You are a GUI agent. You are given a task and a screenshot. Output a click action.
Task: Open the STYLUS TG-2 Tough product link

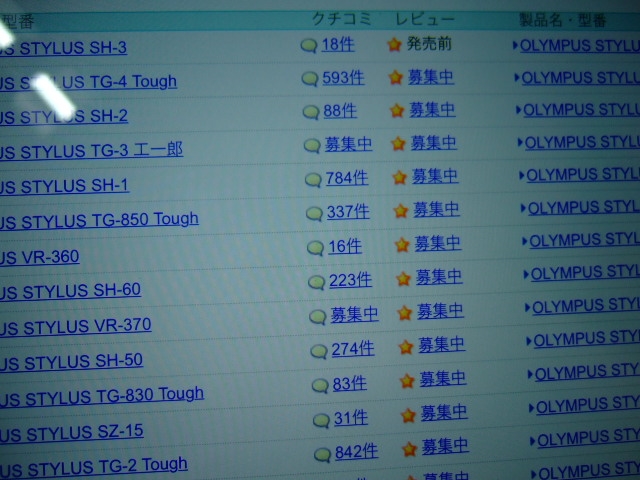[94, 466]
